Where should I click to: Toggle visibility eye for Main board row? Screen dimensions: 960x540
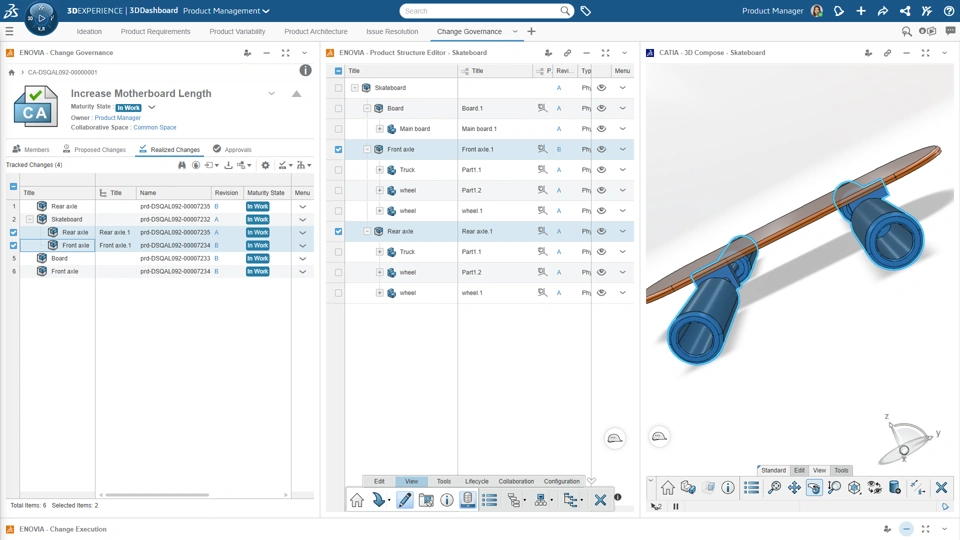point(602,129)
